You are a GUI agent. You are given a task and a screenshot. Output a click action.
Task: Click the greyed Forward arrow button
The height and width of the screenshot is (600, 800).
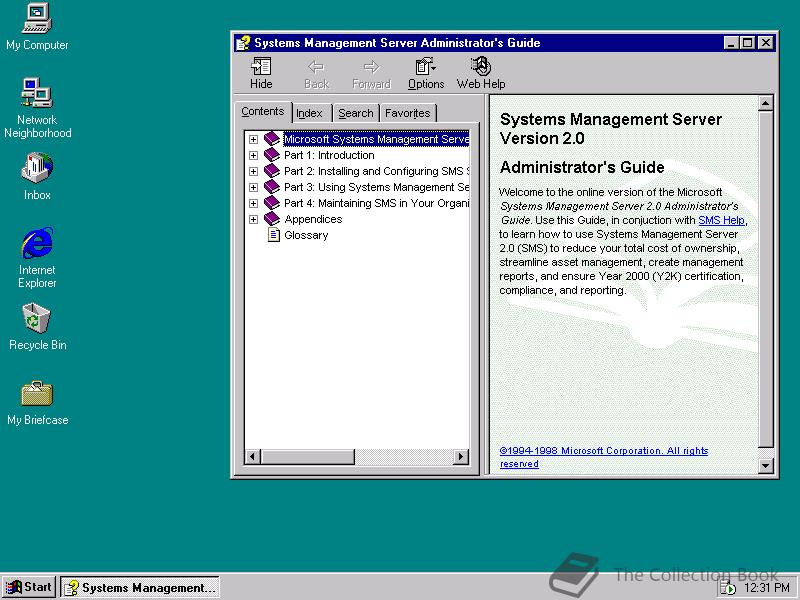(x=371, y=73)
